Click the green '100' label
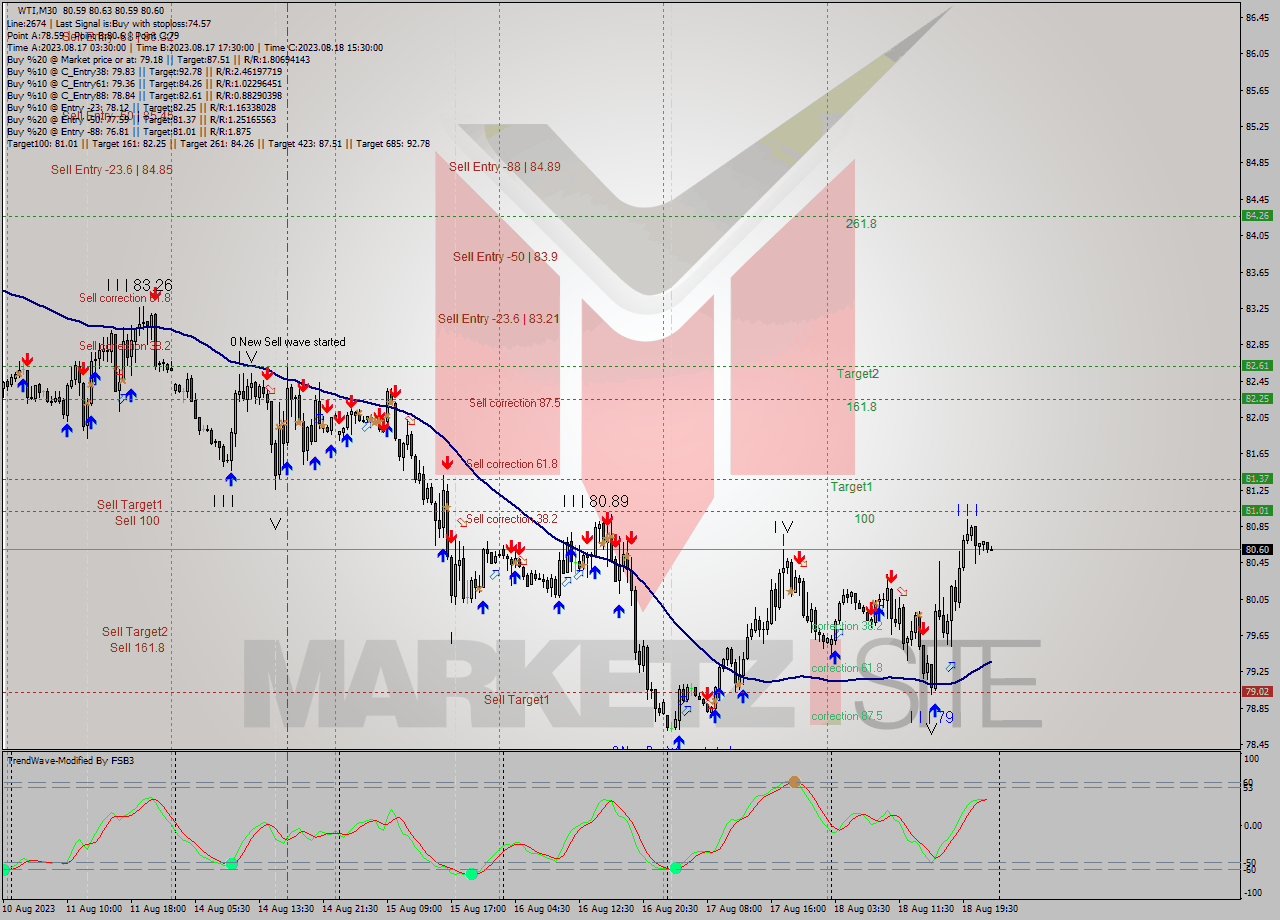 pyautogui.click(x=865, y=519)
